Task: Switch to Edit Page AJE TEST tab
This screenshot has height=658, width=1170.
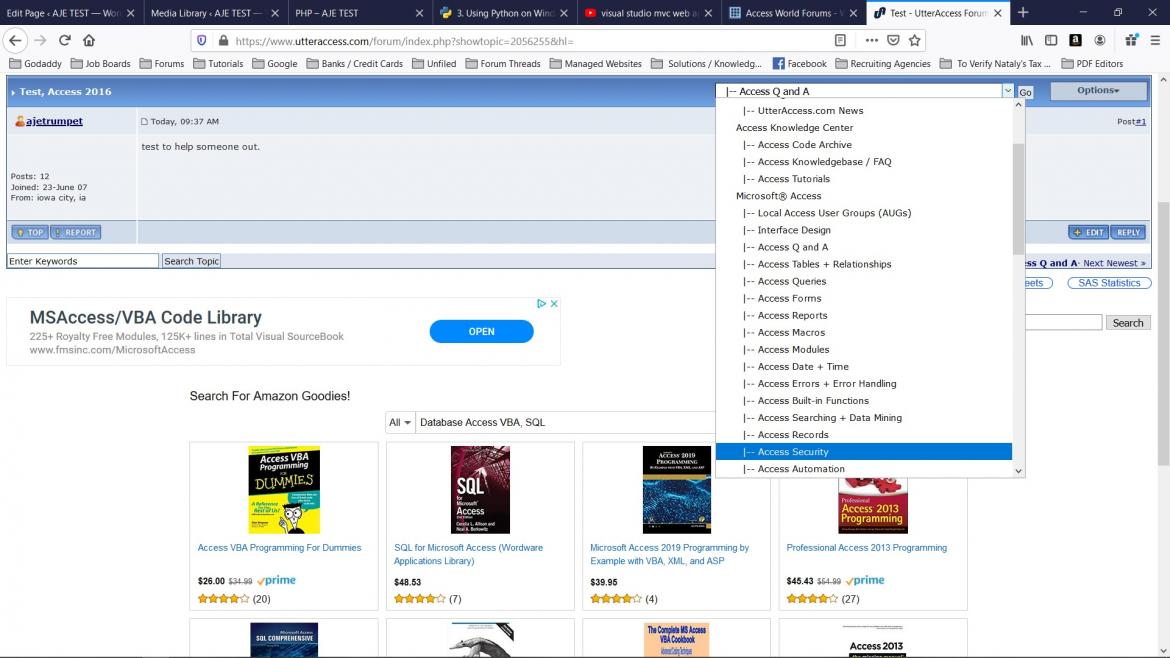Action: (x=63, y=13)
